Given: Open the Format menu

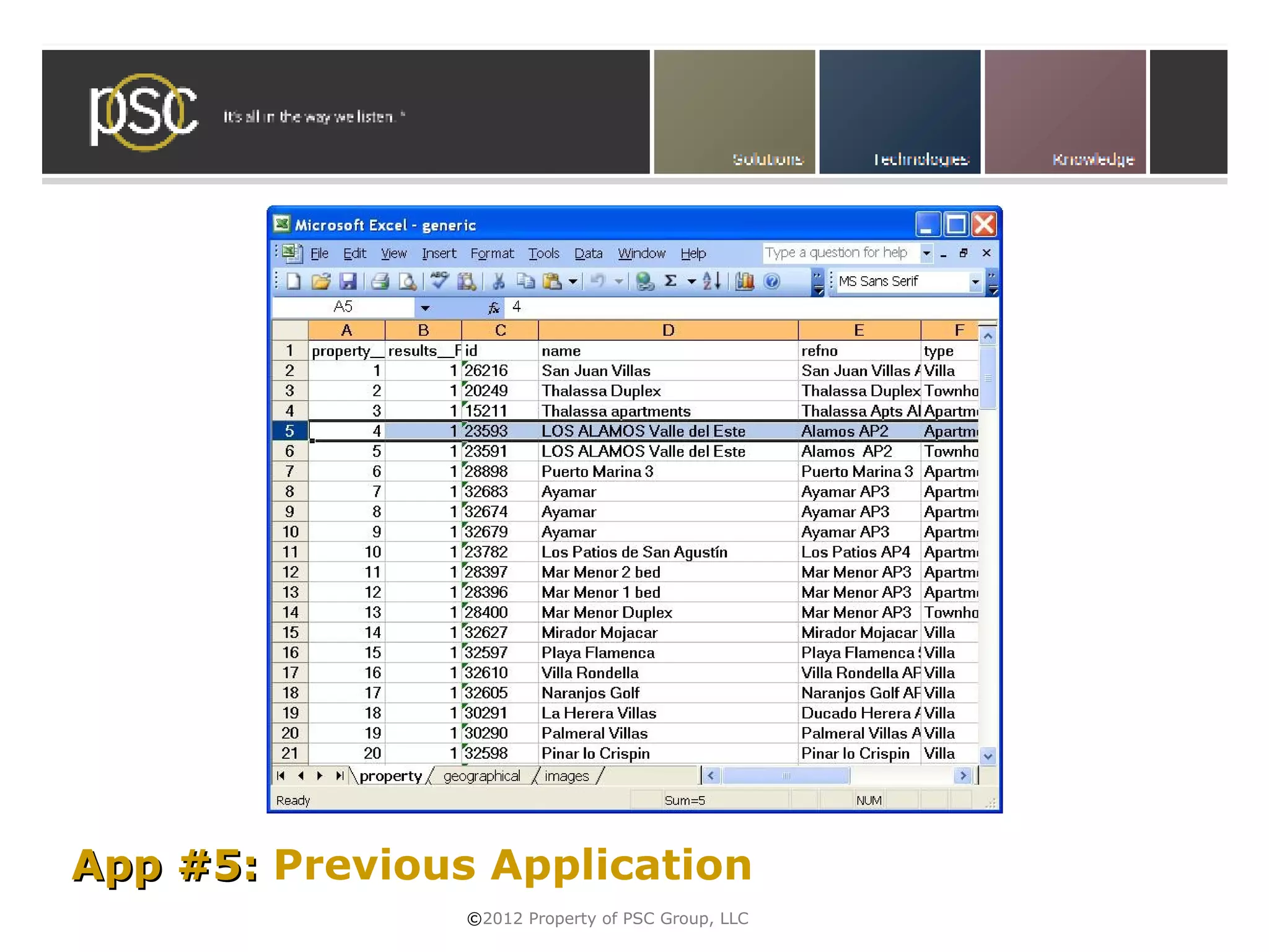Looking at the screenshot, I should 492,253.
